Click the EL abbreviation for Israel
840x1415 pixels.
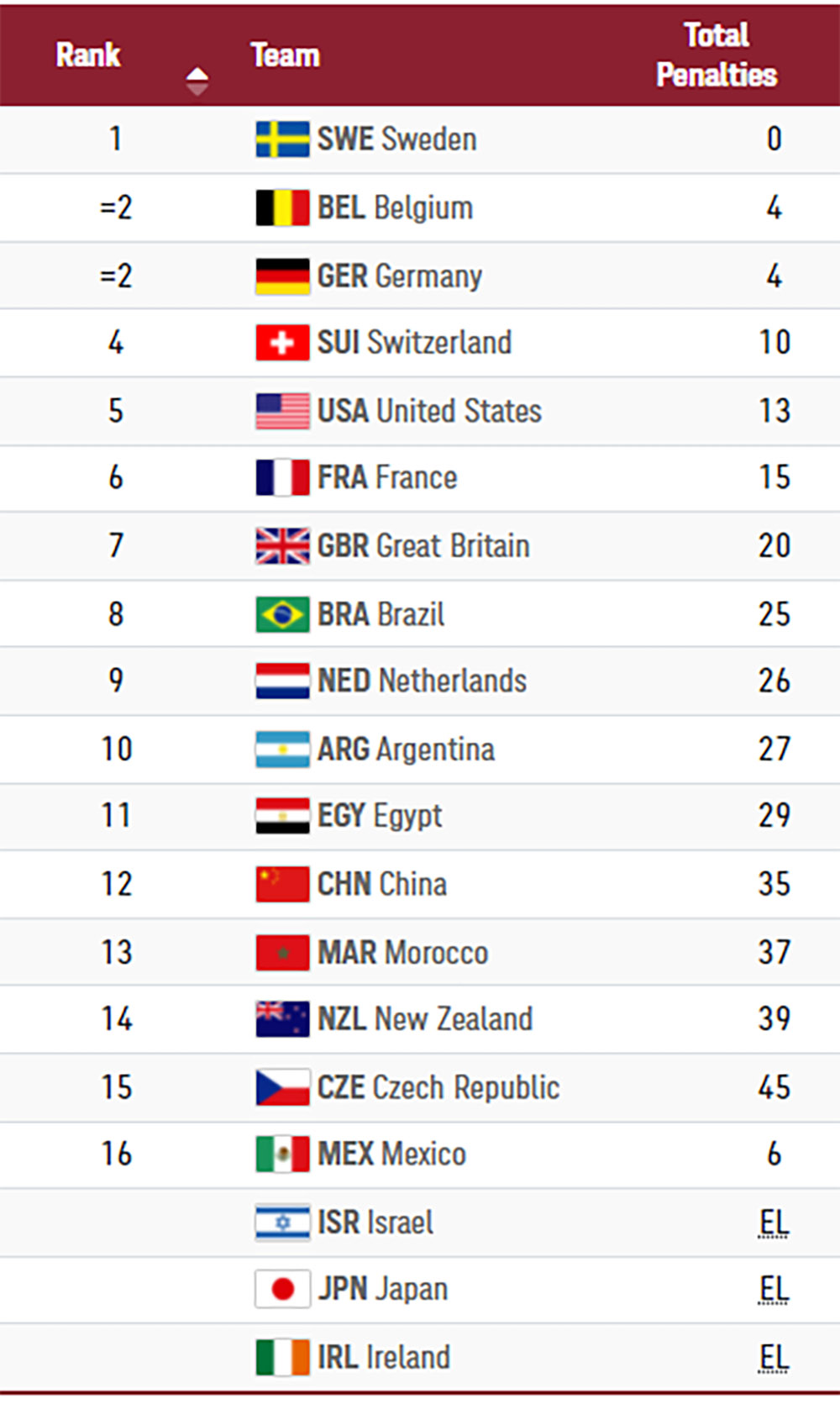pos(774,1223)
